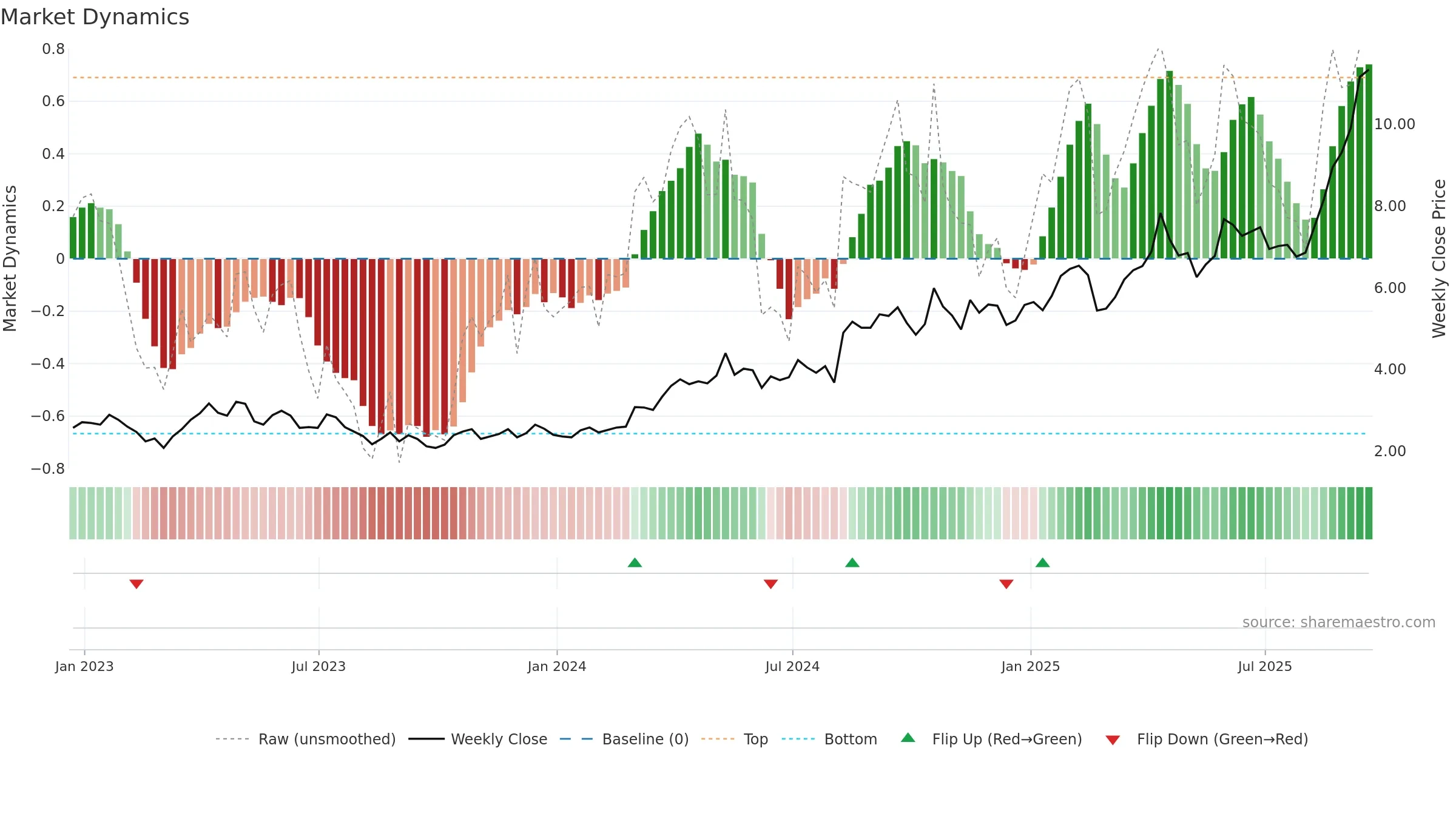Screen dimensions: 1456x819
Task: Click the vertical Market Dynamics axis title
Action: [x=10, y=258]
